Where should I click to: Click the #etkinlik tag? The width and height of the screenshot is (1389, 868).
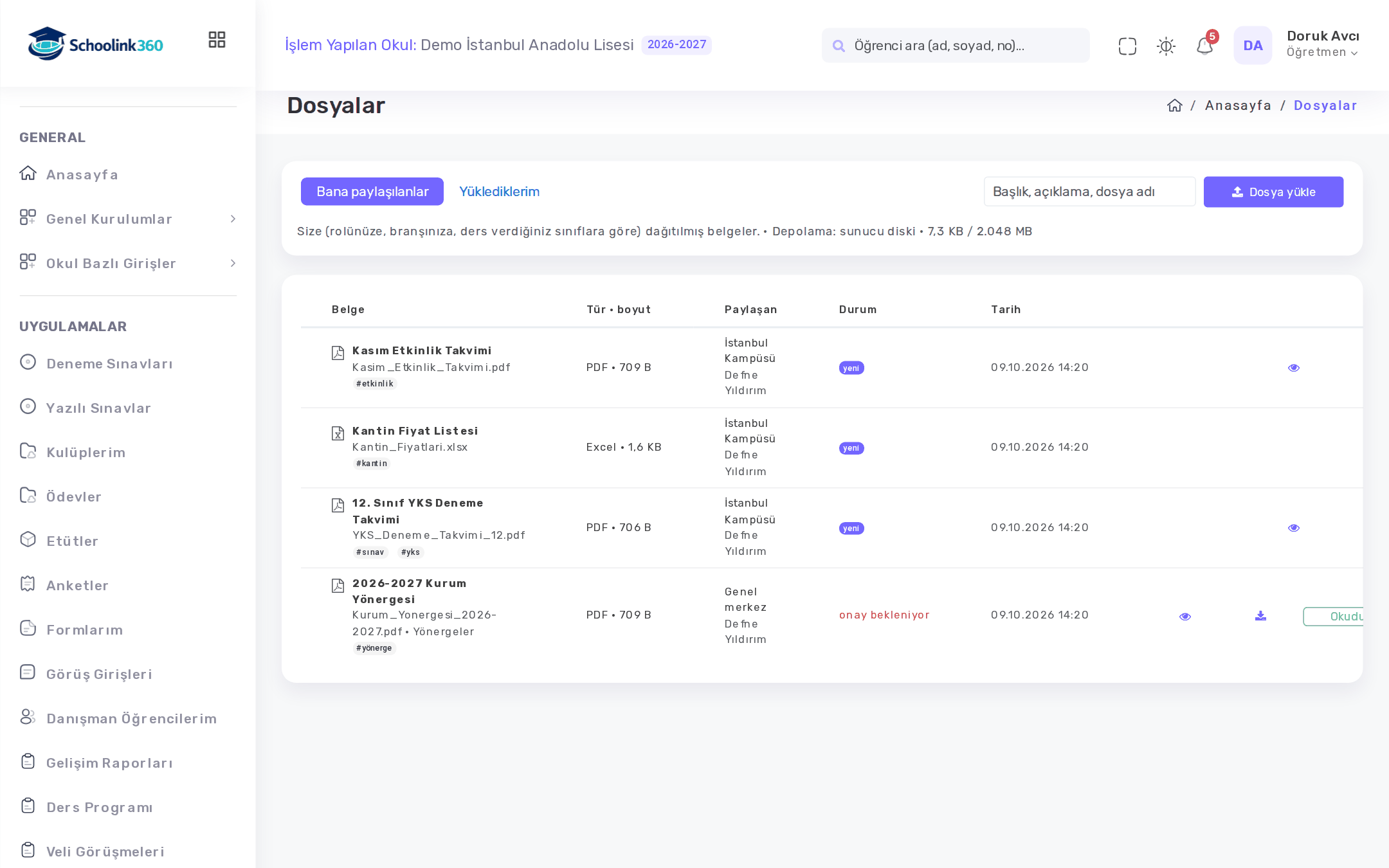tap(375, 384)
